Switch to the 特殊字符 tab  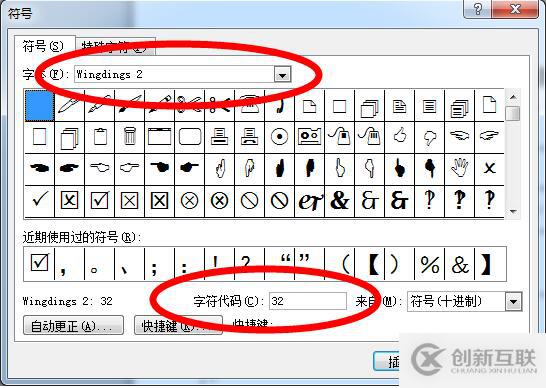click(x=115, y=47)
